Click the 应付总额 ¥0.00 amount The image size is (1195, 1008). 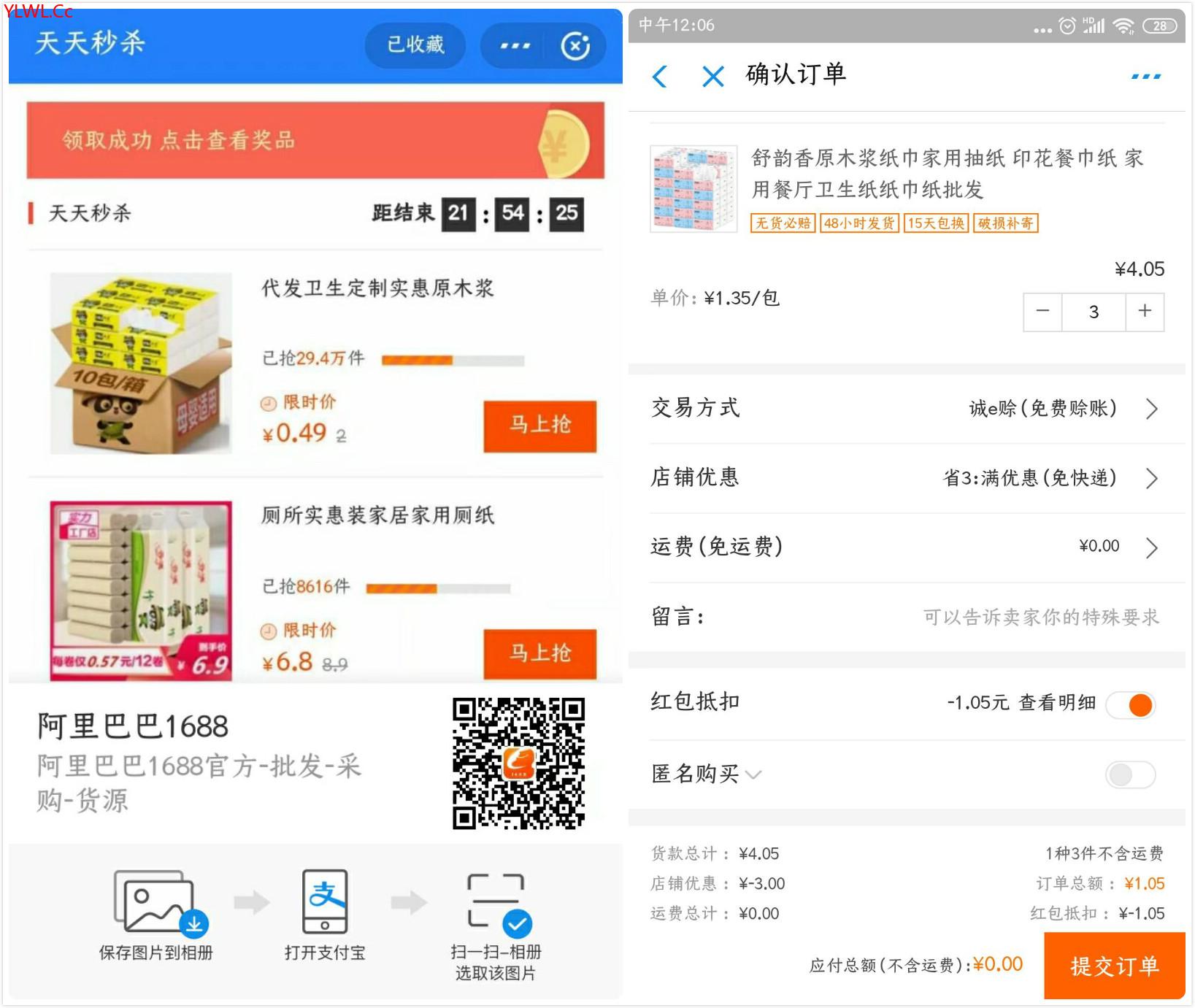(x=998, y=964)
